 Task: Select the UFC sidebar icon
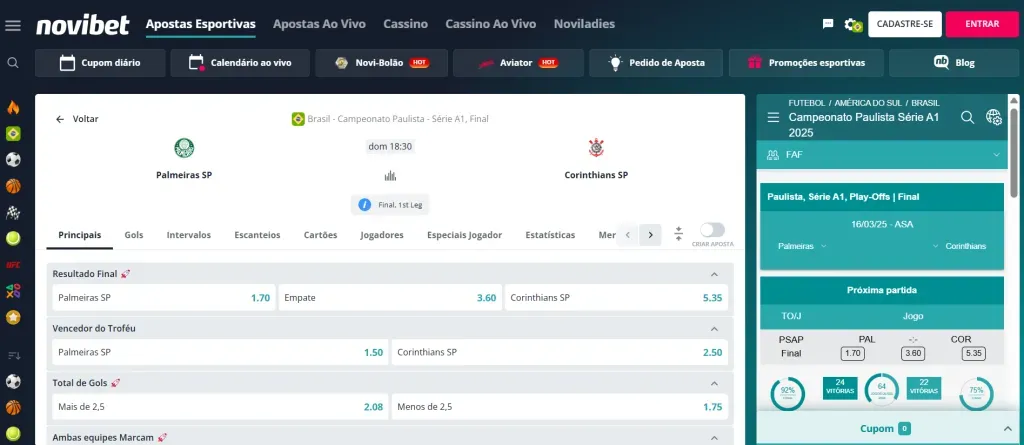13,265
